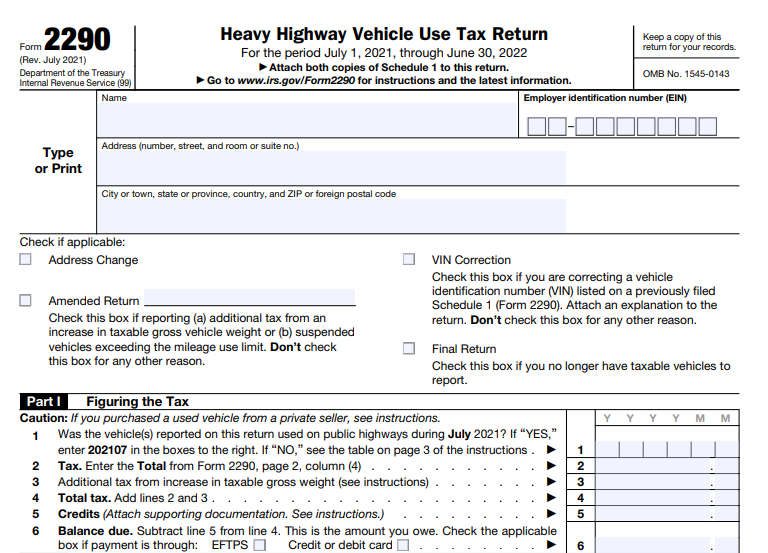Click the 'Employer identification number (EIN)' label
This screenshot has height=553, width=768.
coord(605,98)
